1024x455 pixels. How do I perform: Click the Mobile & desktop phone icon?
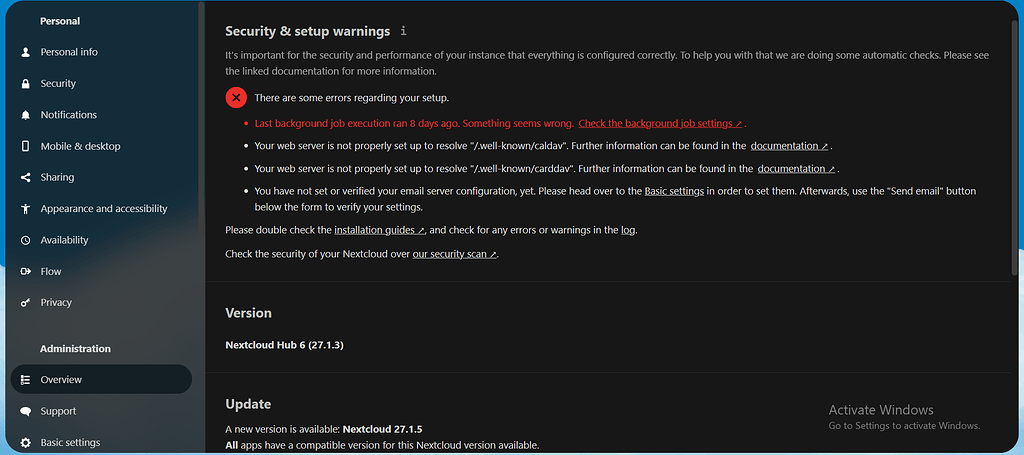click(25, 146)
